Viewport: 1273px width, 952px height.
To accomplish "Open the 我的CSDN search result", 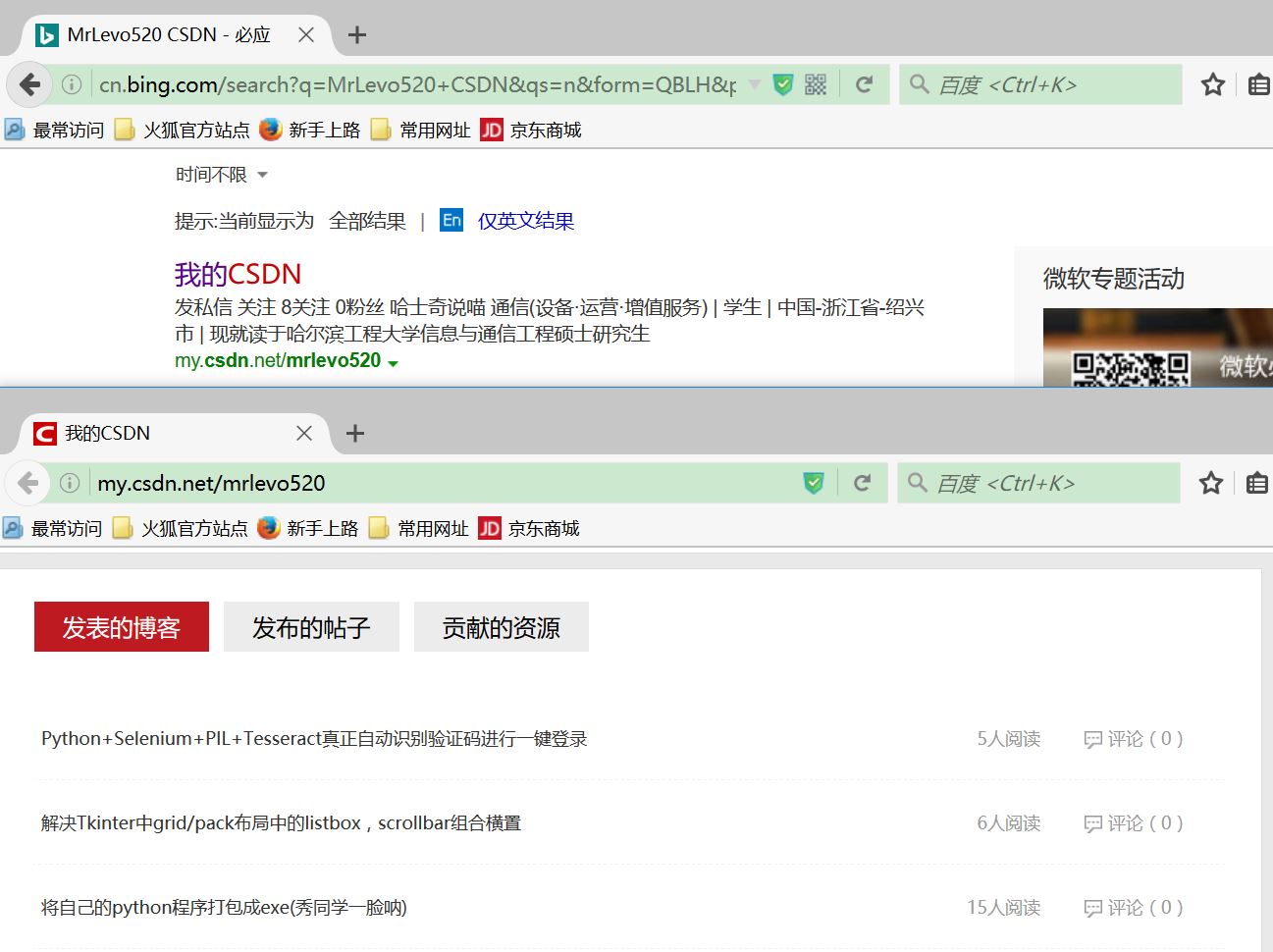I will pyautogui.click(x=238, y=274).
